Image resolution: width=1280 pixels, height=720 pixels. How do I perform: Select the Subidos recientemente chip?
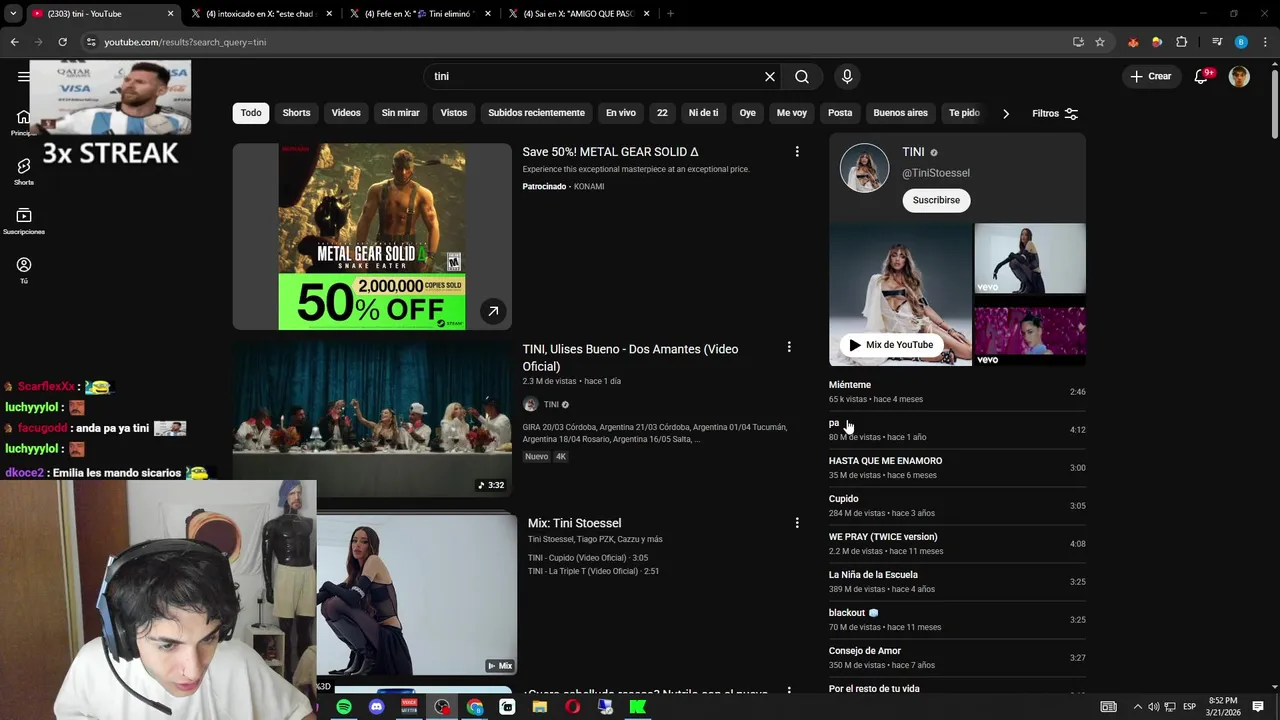(x=536, y=113)
